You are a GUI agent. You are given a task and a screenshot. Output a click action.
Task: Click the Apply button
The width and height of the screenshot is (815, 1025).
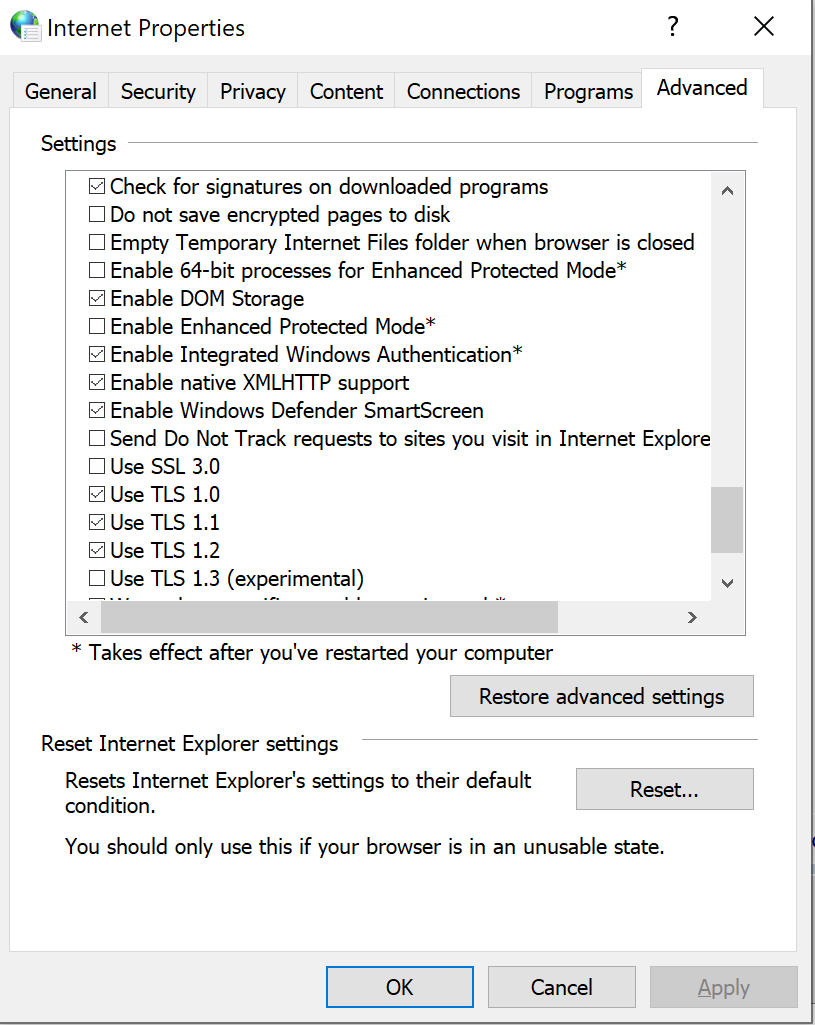[724, 987]
